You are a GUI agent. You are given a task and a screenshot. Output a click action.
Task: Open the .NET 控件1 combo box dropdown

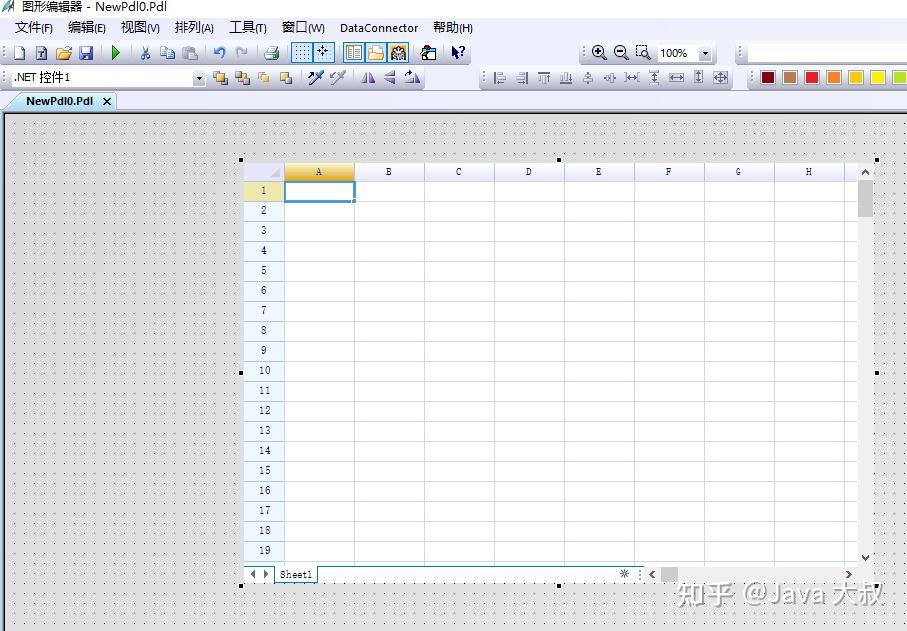199,76
